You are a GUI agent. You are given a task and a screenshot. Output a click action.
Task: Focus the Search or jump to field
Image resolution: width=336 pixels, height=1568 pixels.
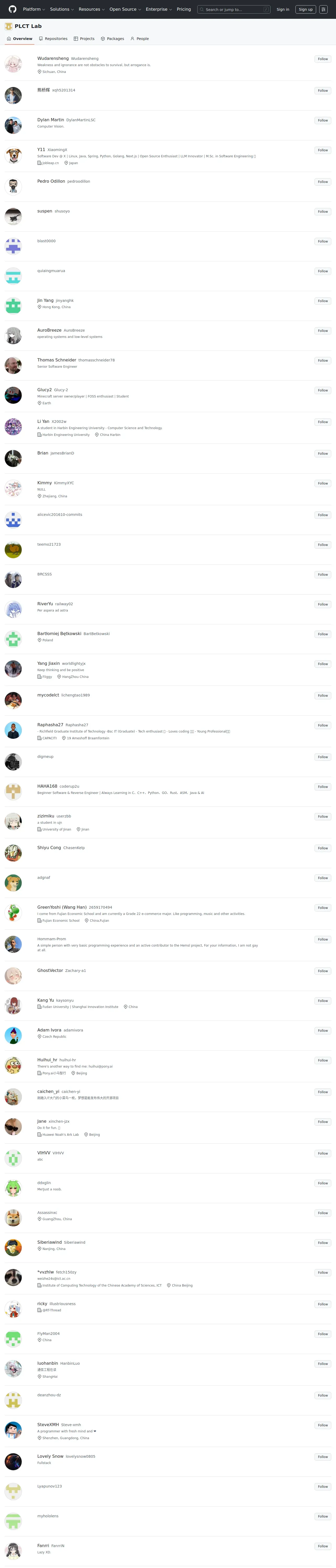(x=234, y=9)
